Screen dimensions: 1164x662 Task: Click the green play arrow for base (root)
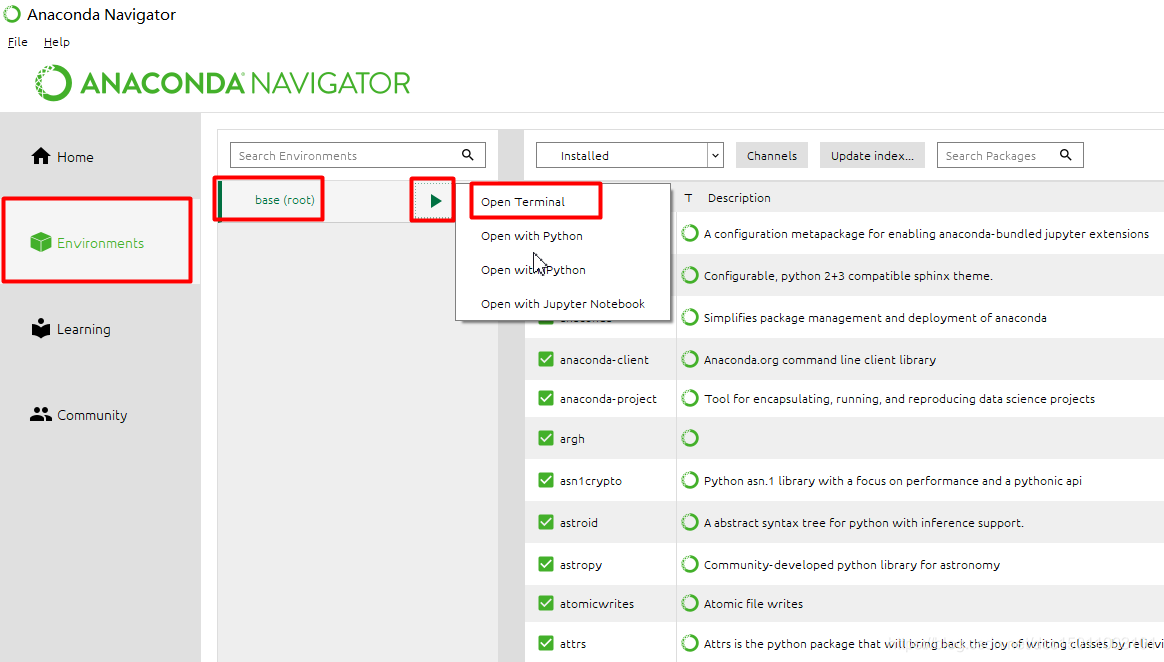click(435, 200)
